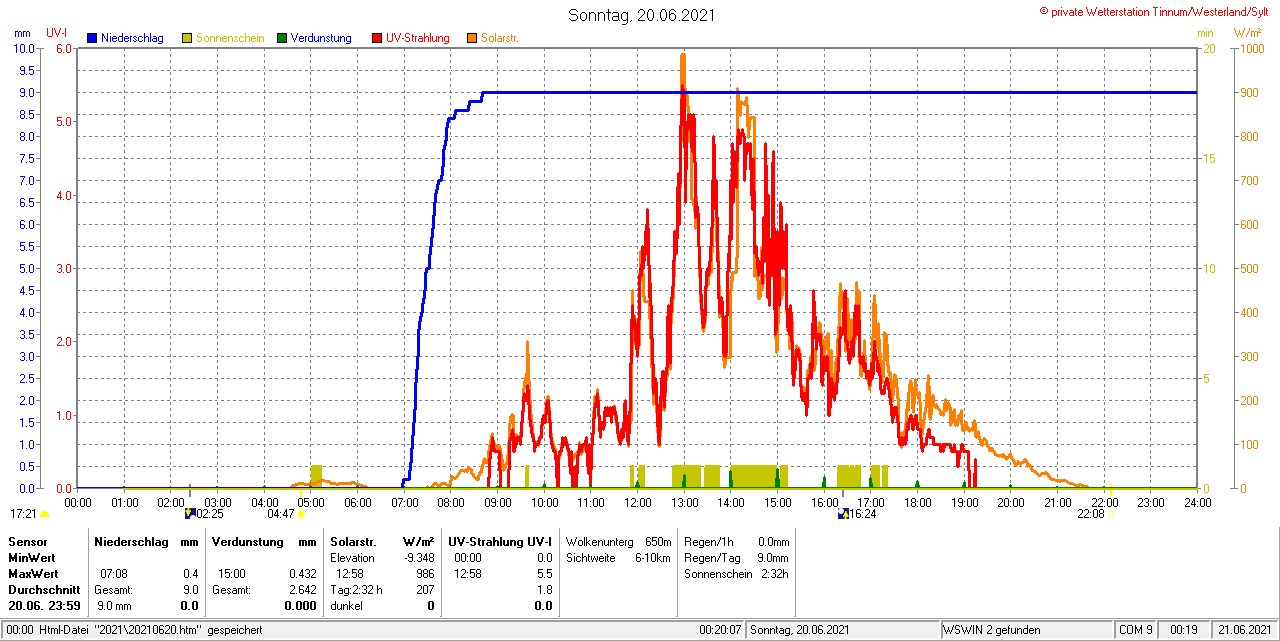This screenshot has width=1280, height=641.
Task: Click the Tag:2:32 h entry
Action: coord(357,590)
